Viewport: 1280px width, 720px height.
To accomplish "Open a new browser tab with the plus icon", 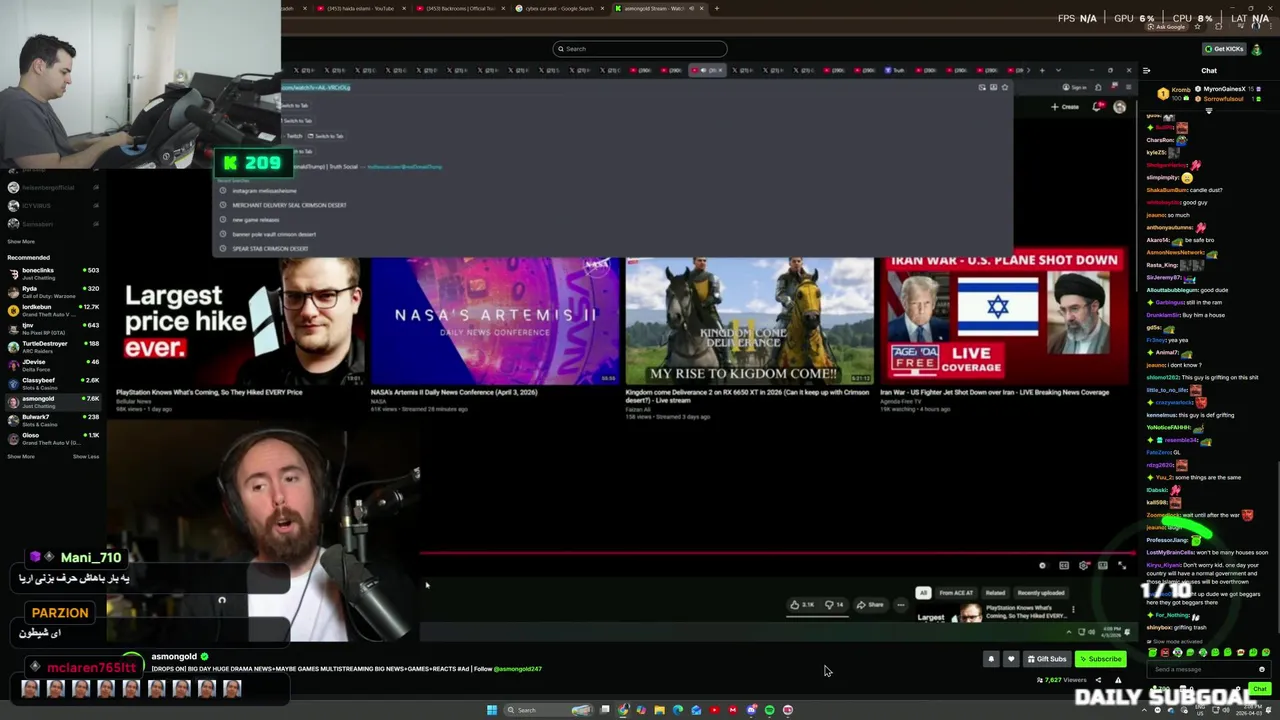I will pos(716,8).
